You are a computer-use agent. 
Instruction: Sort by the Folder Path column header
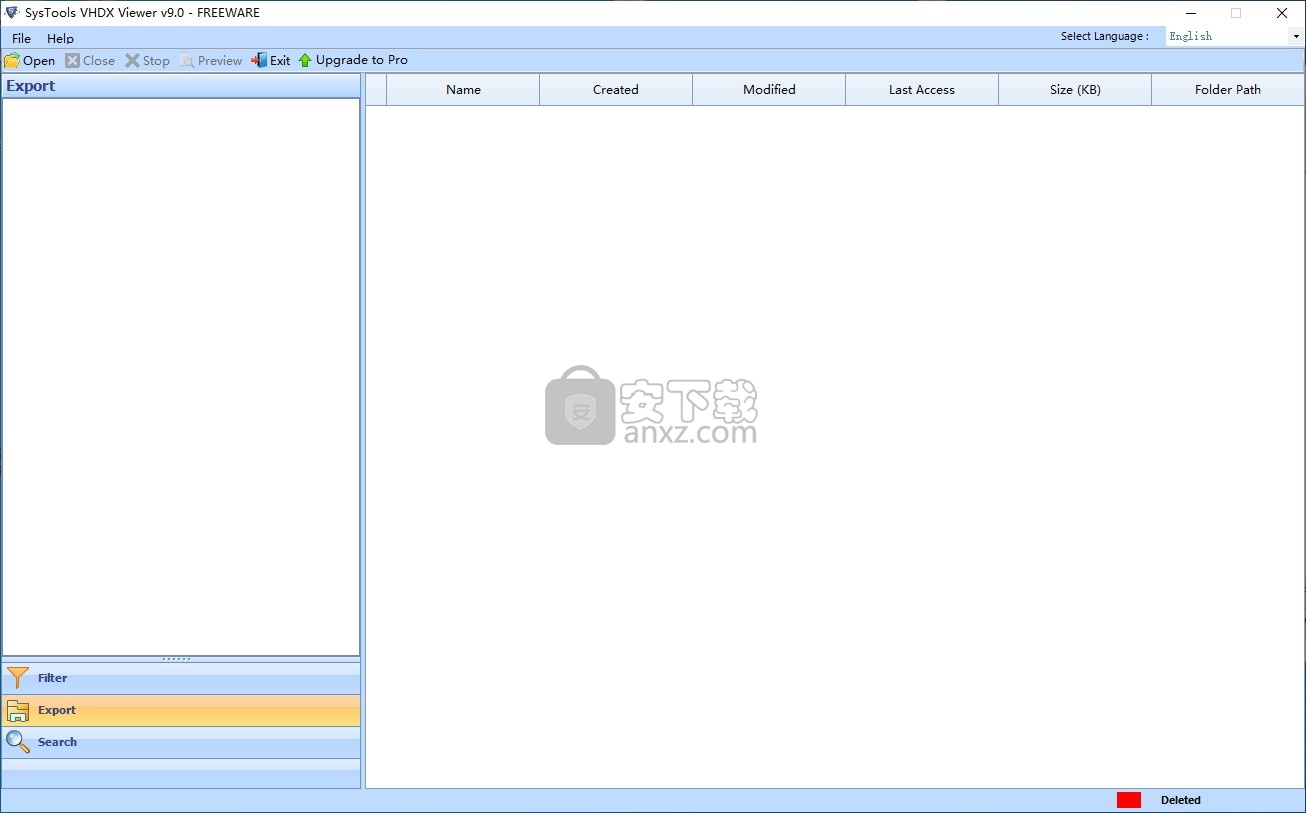pos(1228,89)
